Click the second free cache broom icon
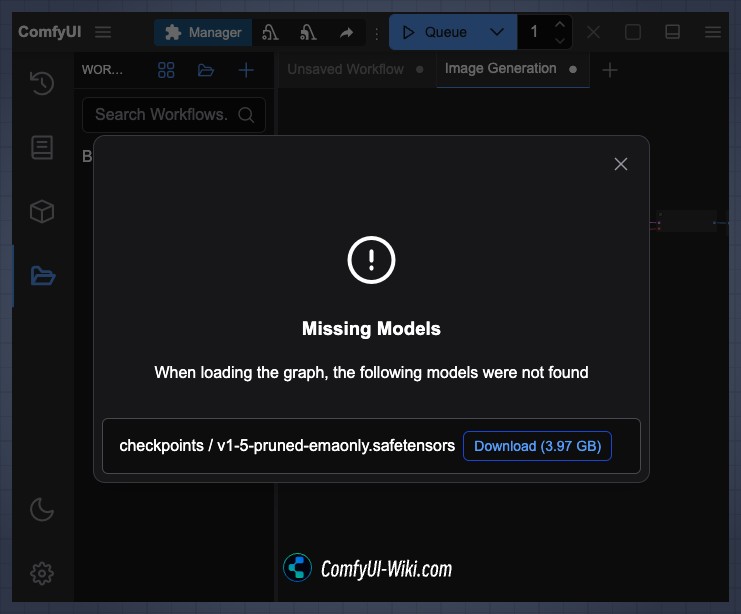Image resolution: width=741 pixels, height=614 pixels. (308, 33)
